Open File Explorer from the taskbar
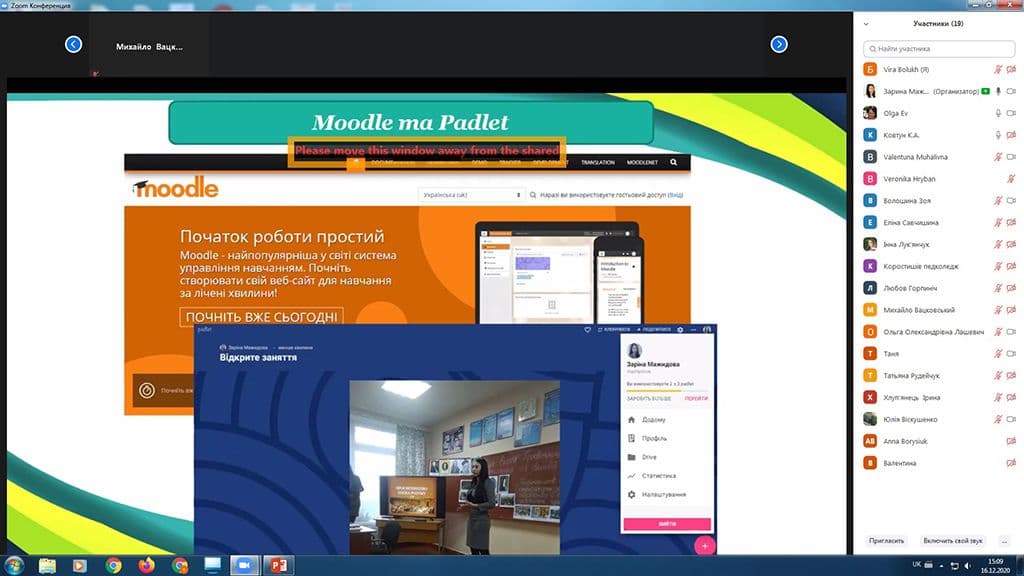Screen dimensions: 1024x576 coord(47,566)
